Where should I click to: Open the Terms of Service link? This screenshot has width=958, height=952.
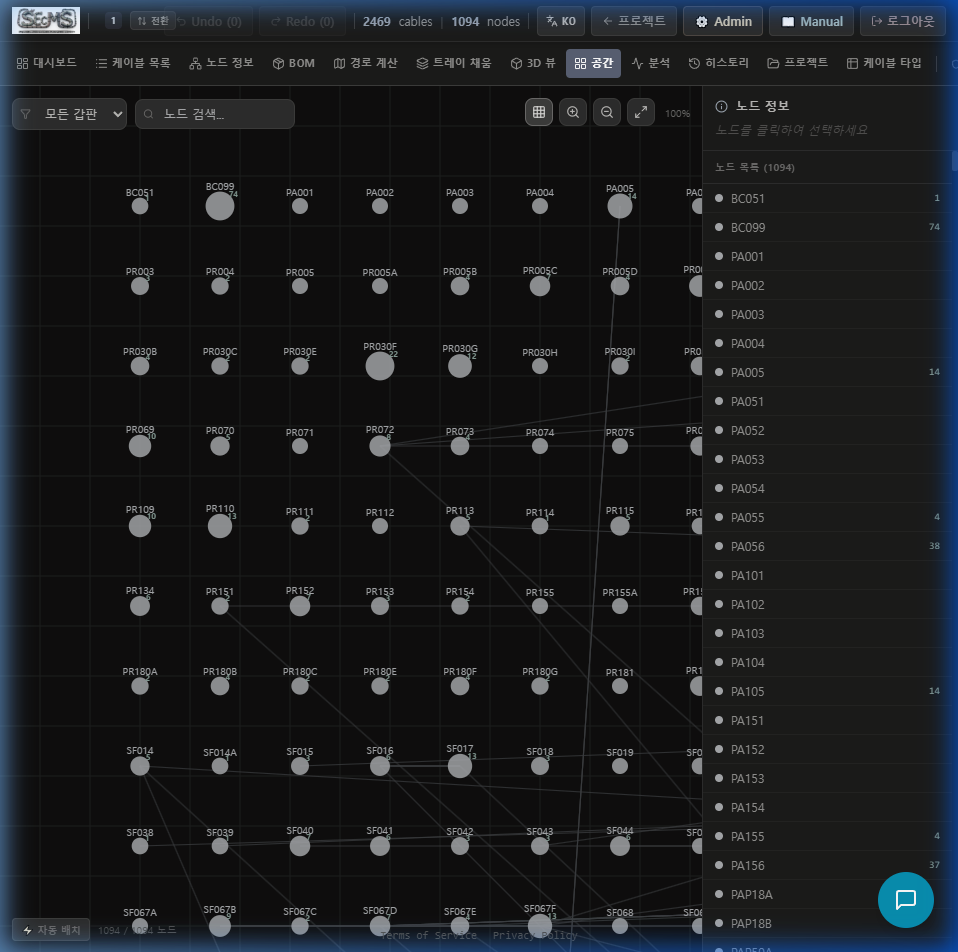click(428, 935)
